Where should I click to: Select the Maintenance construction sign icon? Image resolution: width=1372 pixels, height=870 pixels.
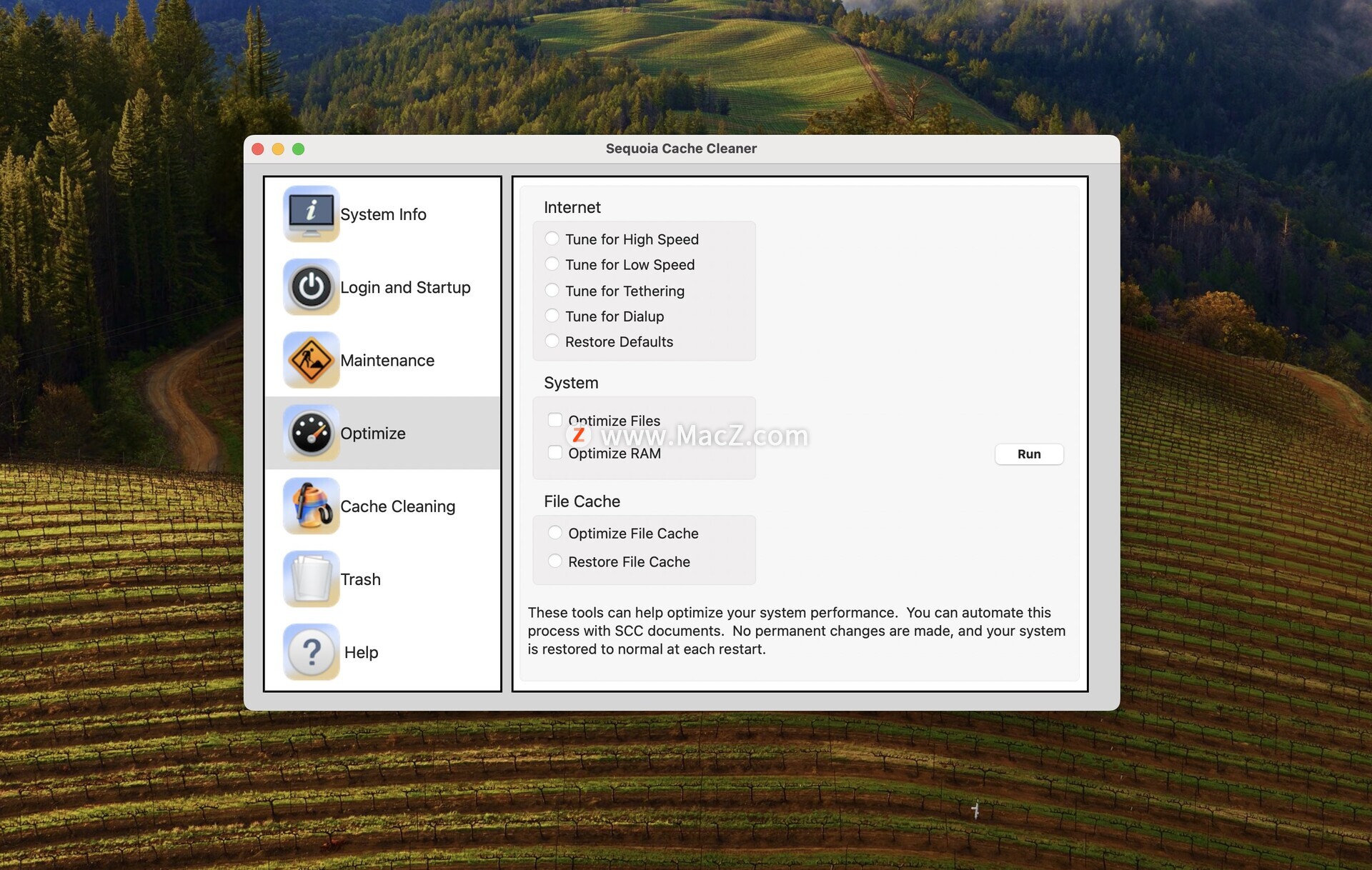(x=311, y=360)
